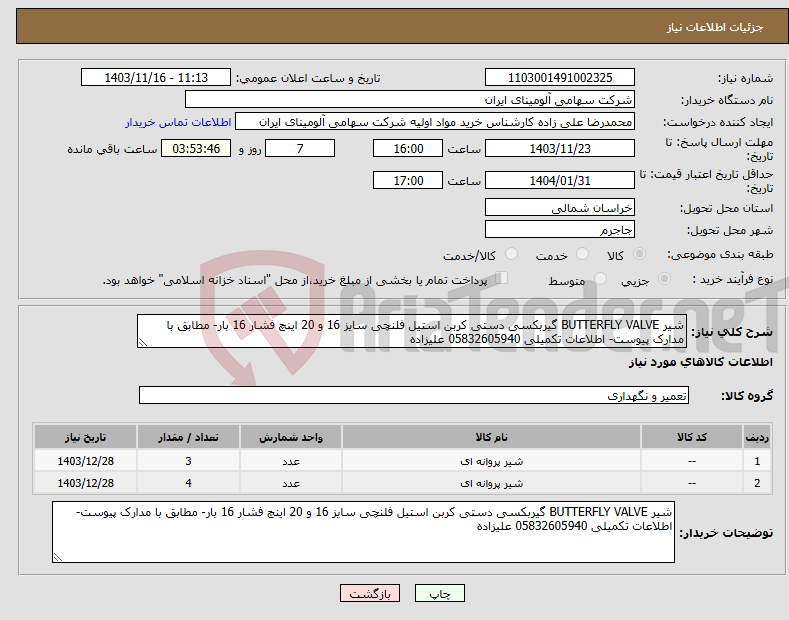Click شیر پروانه ای in row 2
789x620 pixels.
491,483
